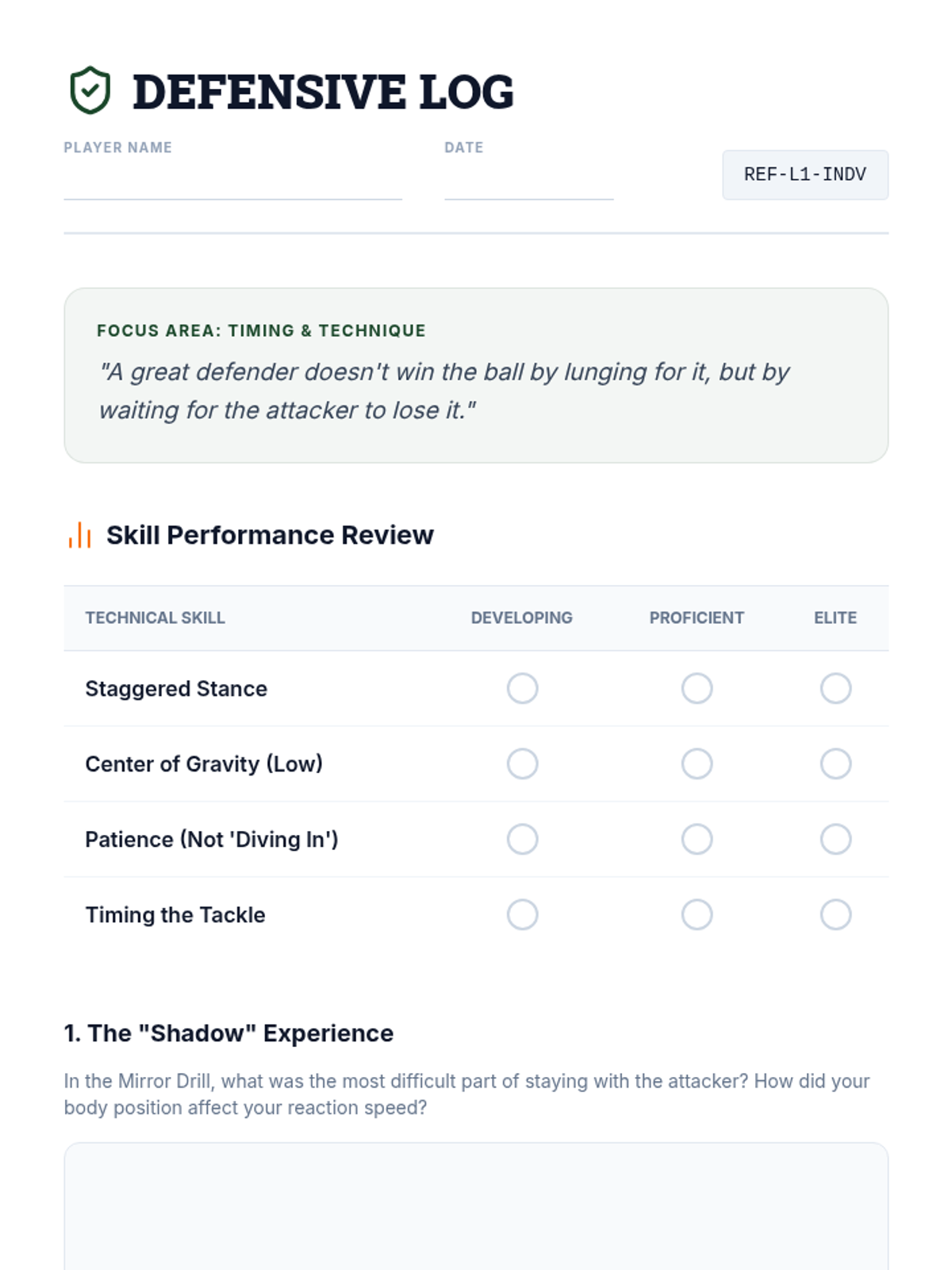The height and width of the screenshot is (1270, 952).
Task: Click the REF-L1-INDV reference badge
Action: pos(805,175)
